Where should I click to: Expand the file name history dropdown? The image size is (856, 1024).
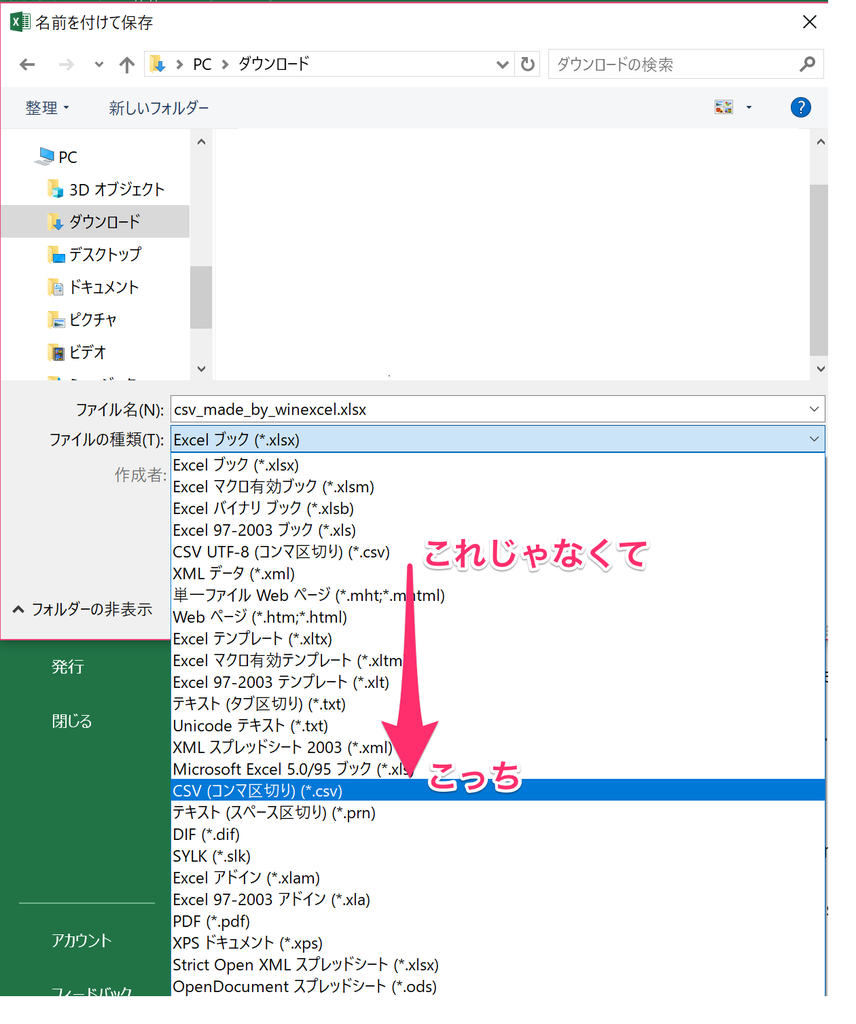coord(814,409)
